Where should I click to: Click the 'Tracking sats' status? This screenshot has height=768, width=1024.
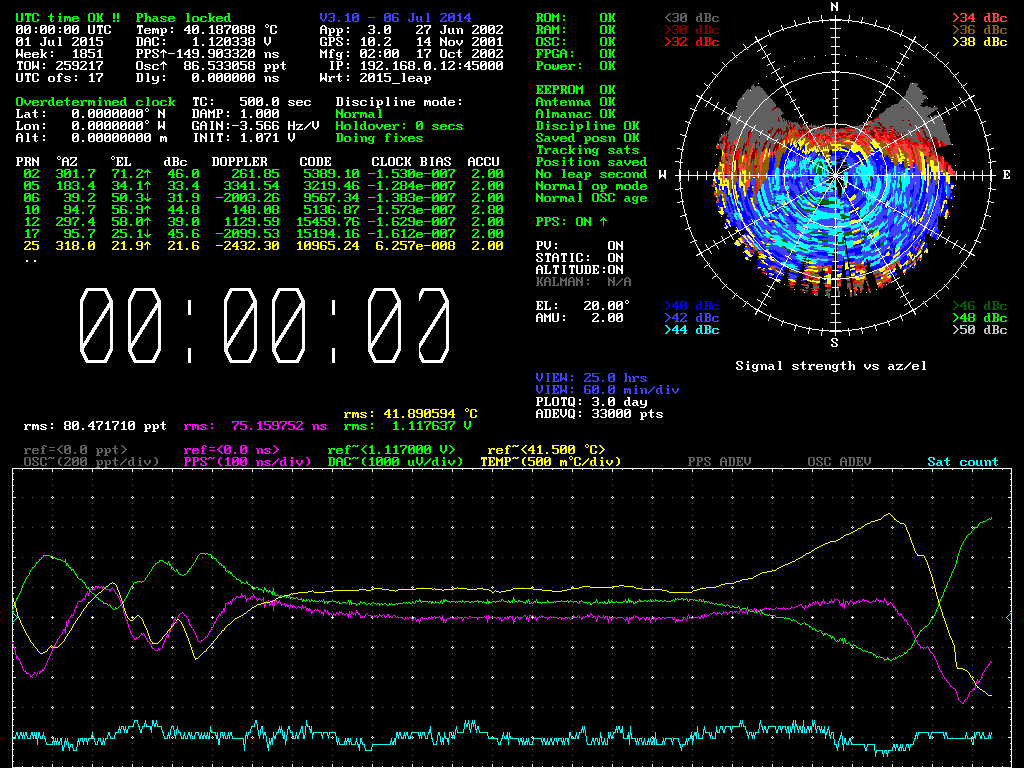(588, 150)
